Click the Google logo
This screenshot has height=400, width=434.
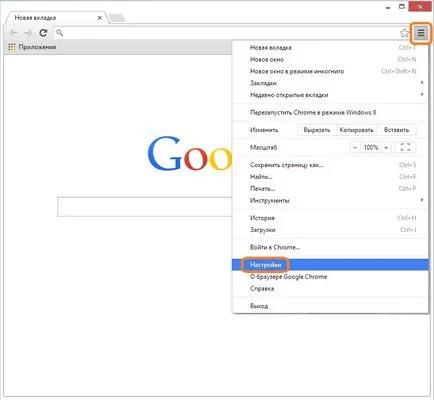(190, 153)
